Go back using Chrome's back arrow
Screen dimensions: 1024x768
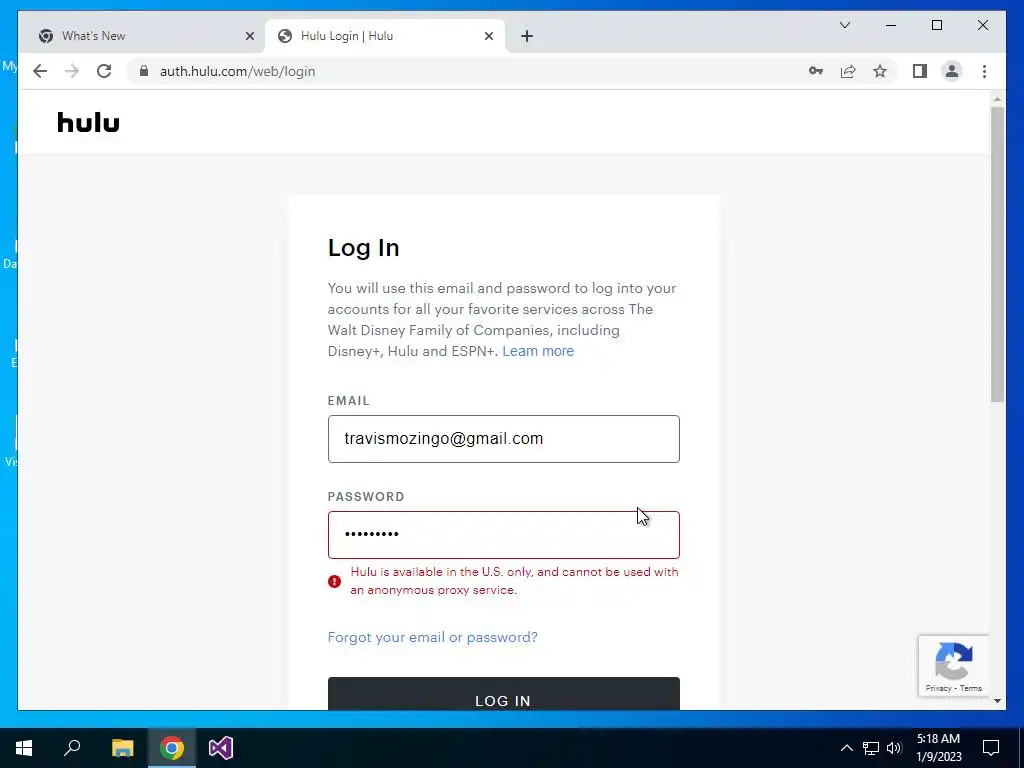(x=40, y=71)
